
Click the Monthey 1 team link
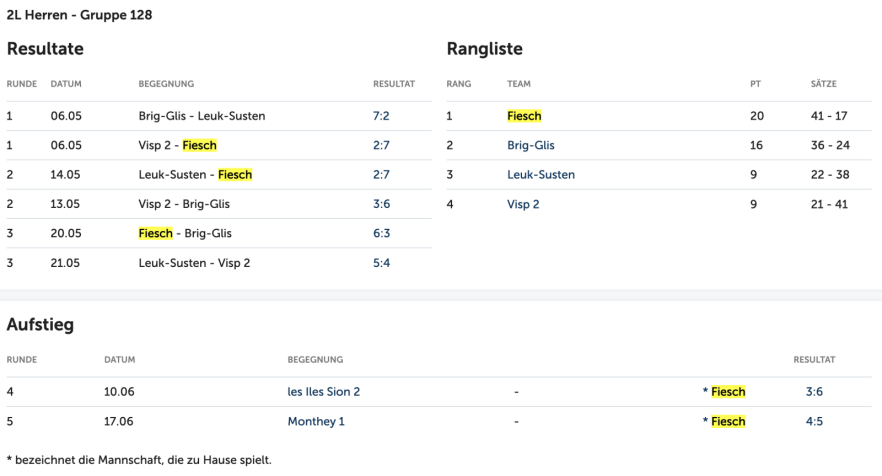tap(315, 421)
